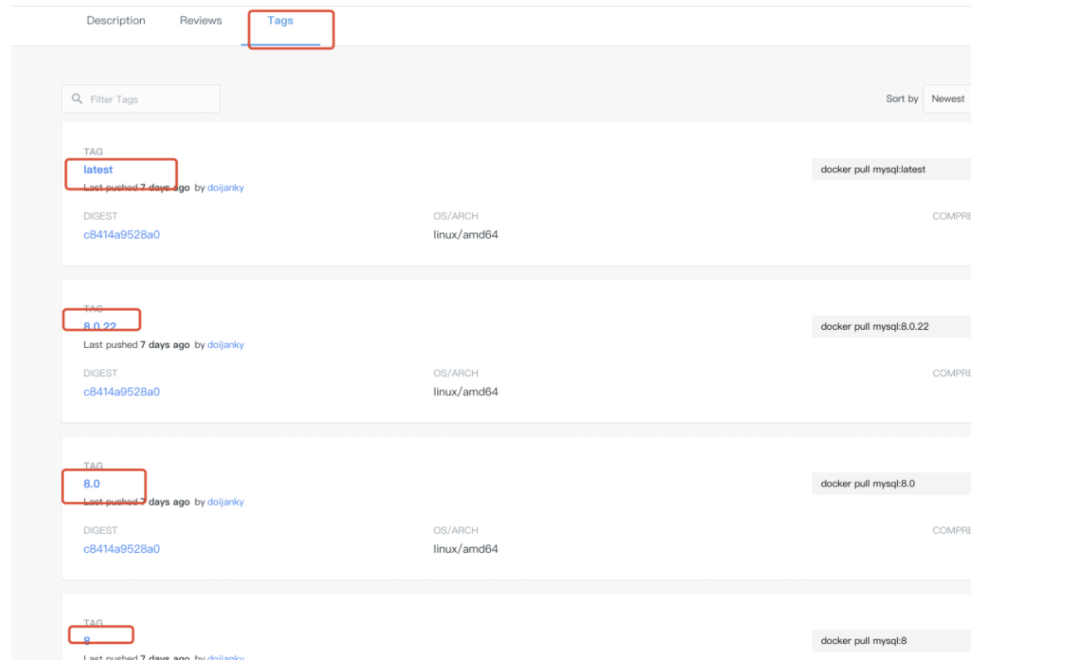The height and width of the screenshot is (662, 1080).
Task: Open the latest tag link
Action: pos(98,170)
